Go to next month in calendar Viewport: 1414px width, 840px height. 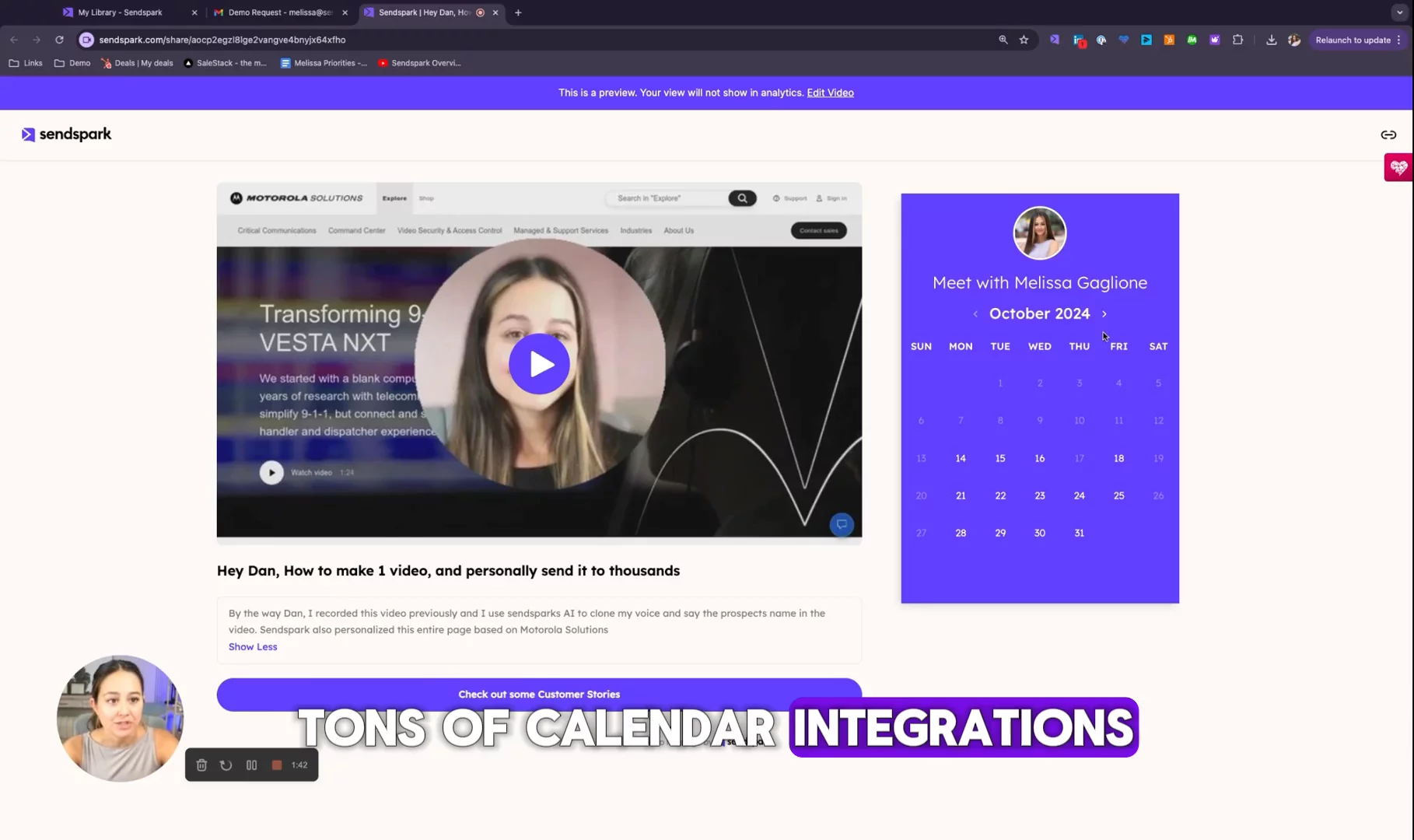[x=1104, y=314]
